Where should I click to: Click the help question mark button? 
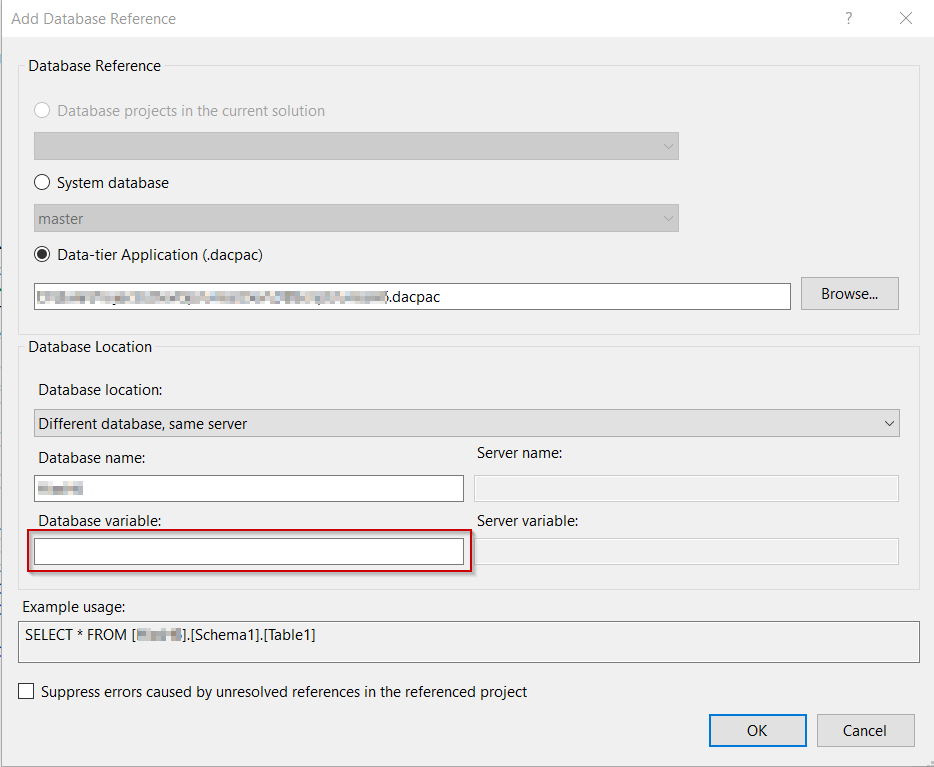click(849, 18)
